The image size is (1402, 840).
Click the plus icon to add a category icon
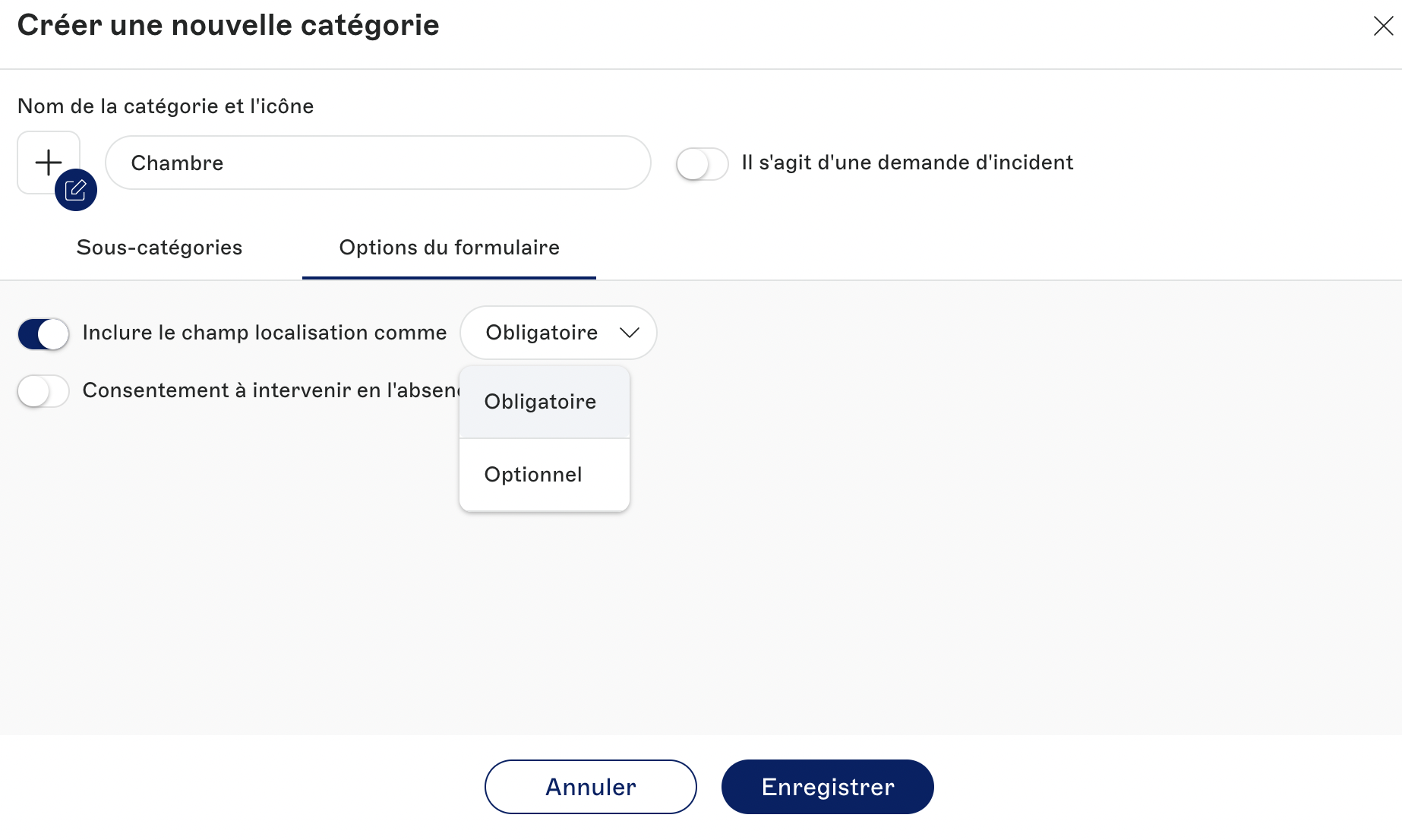click(49, 162)
